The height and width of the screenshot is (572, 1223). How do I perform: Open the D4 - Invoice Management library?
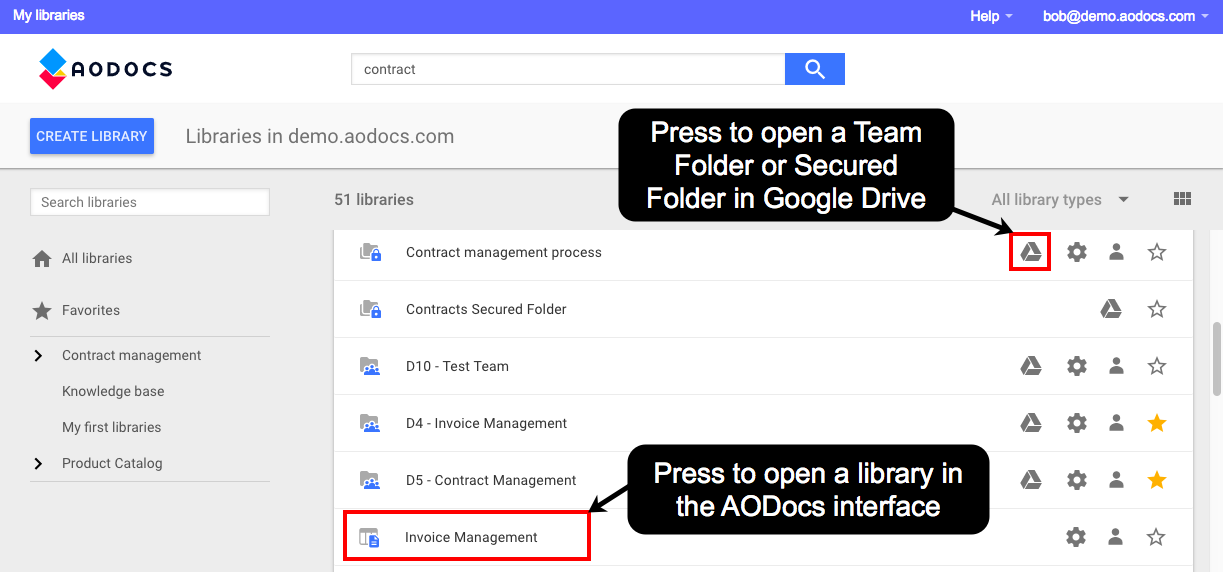tap(486, 423)
